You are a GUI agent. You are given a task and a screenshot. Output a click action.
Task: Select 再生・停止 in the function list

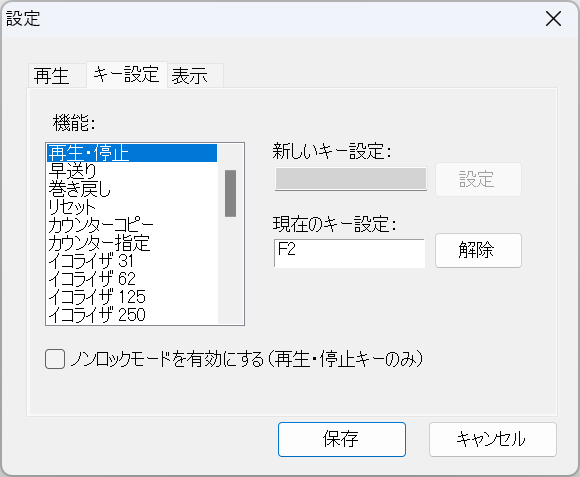(132, 153)
